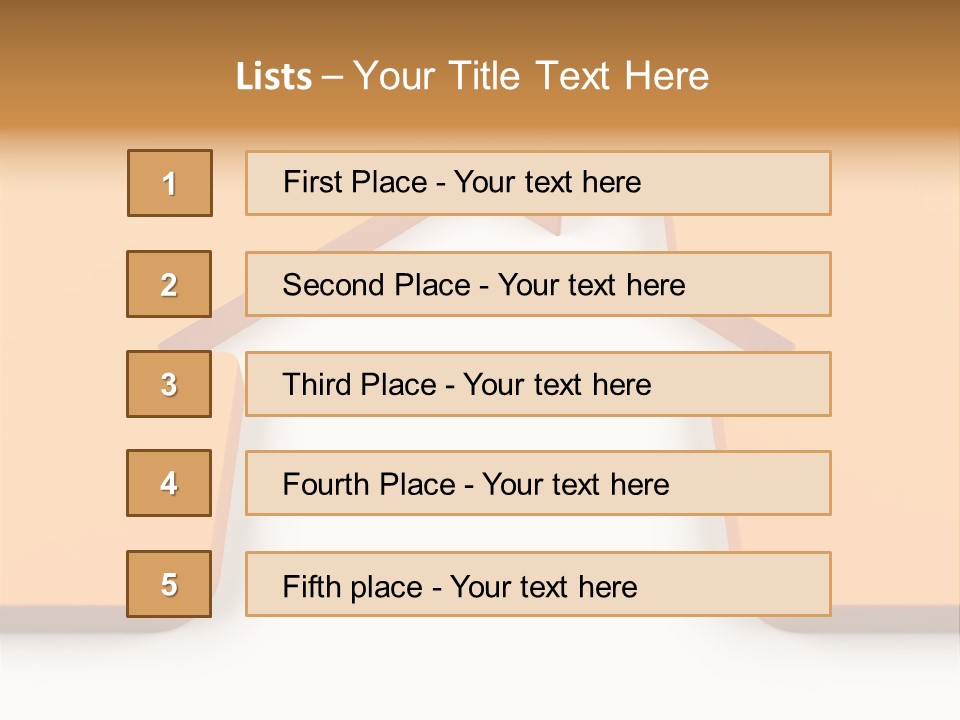The image size is (960, 720).
Task: Click the number 1 box
Action: (170, 183)
